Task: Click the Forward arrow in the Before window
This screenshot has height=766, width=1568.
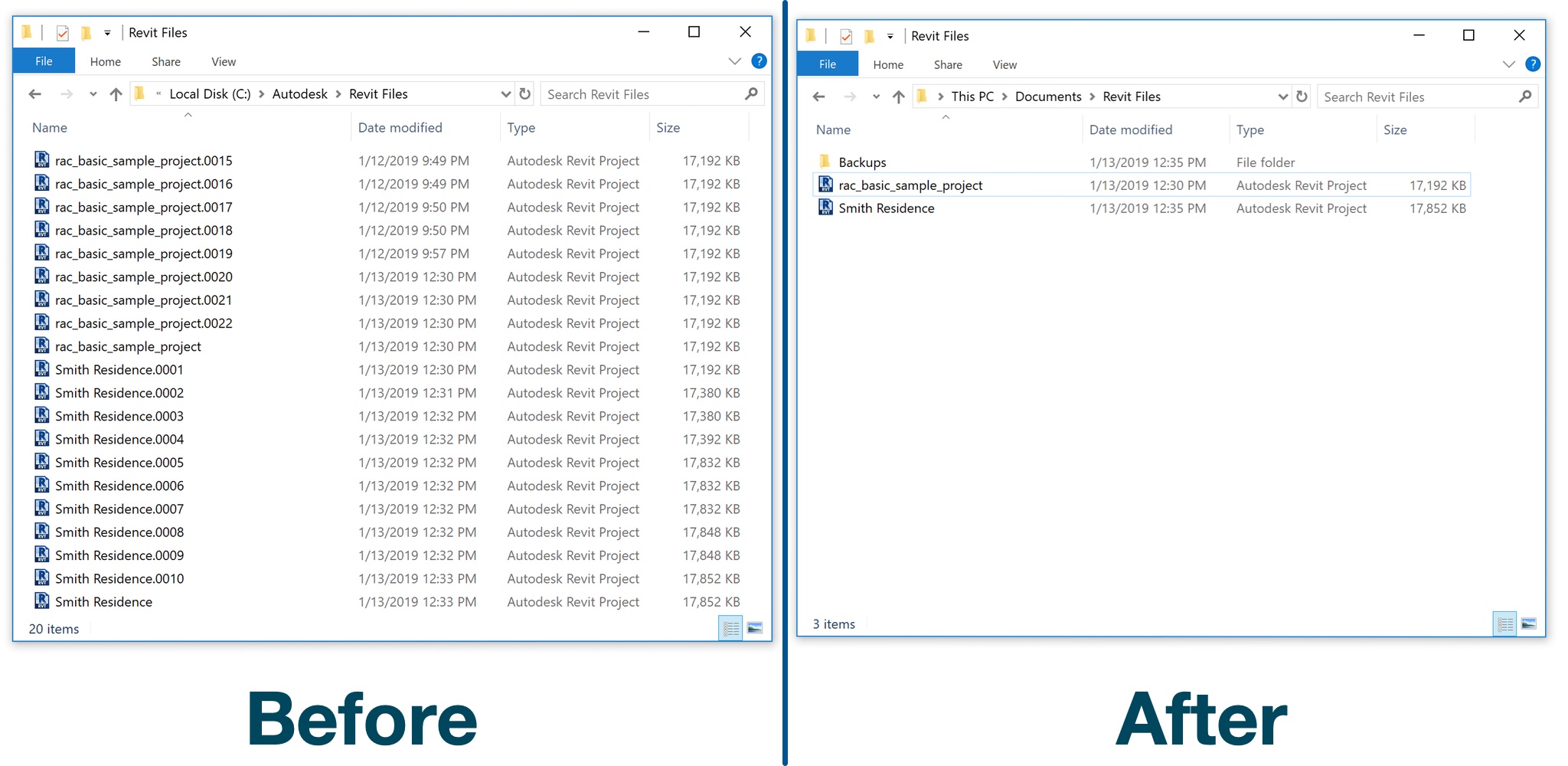Action: (67, 94)
